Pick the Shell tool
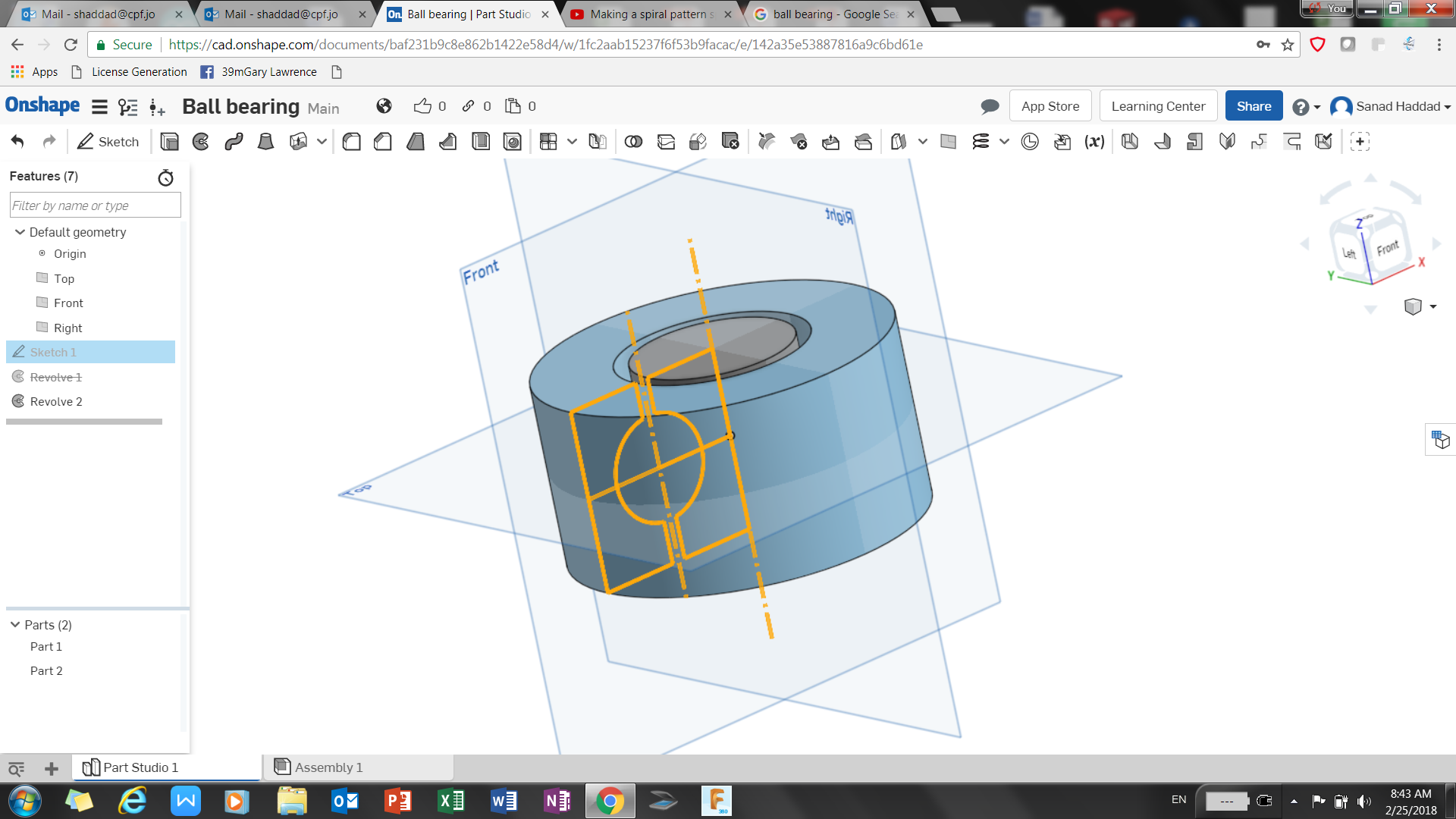 pyautogui.click(x=481, y=142)
